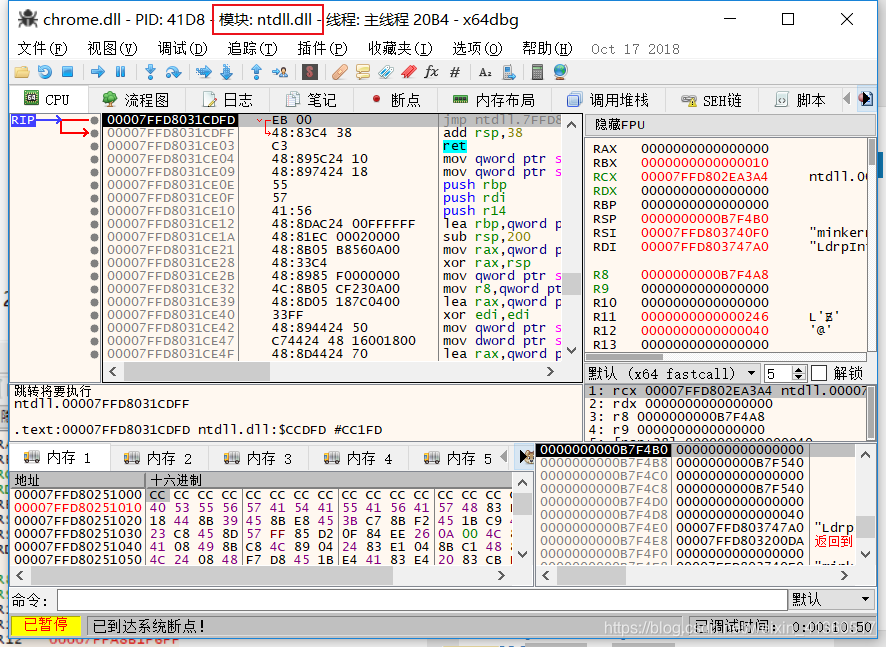Toggle breakpoint dot at 00007FFD8031CE04

94,159
